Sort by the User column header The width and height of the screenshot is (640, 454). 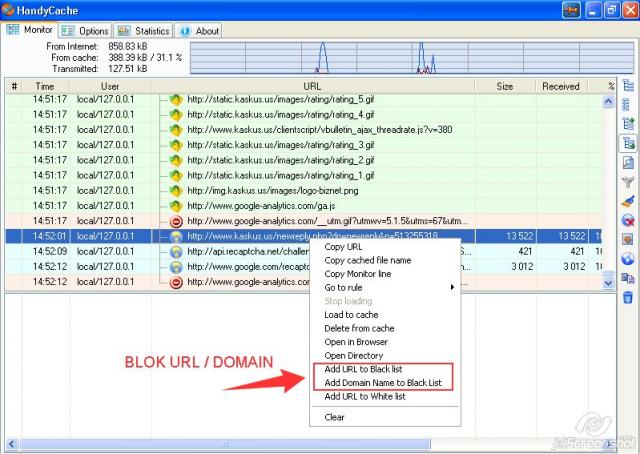click(110, 87)
